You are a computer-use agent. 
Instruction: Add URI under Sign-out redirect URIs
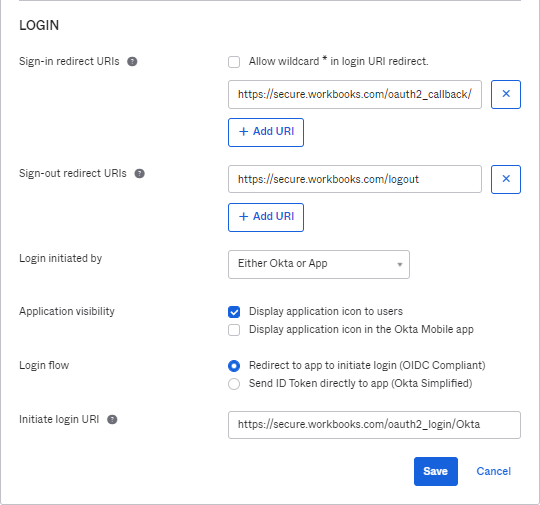coord(266,217)
